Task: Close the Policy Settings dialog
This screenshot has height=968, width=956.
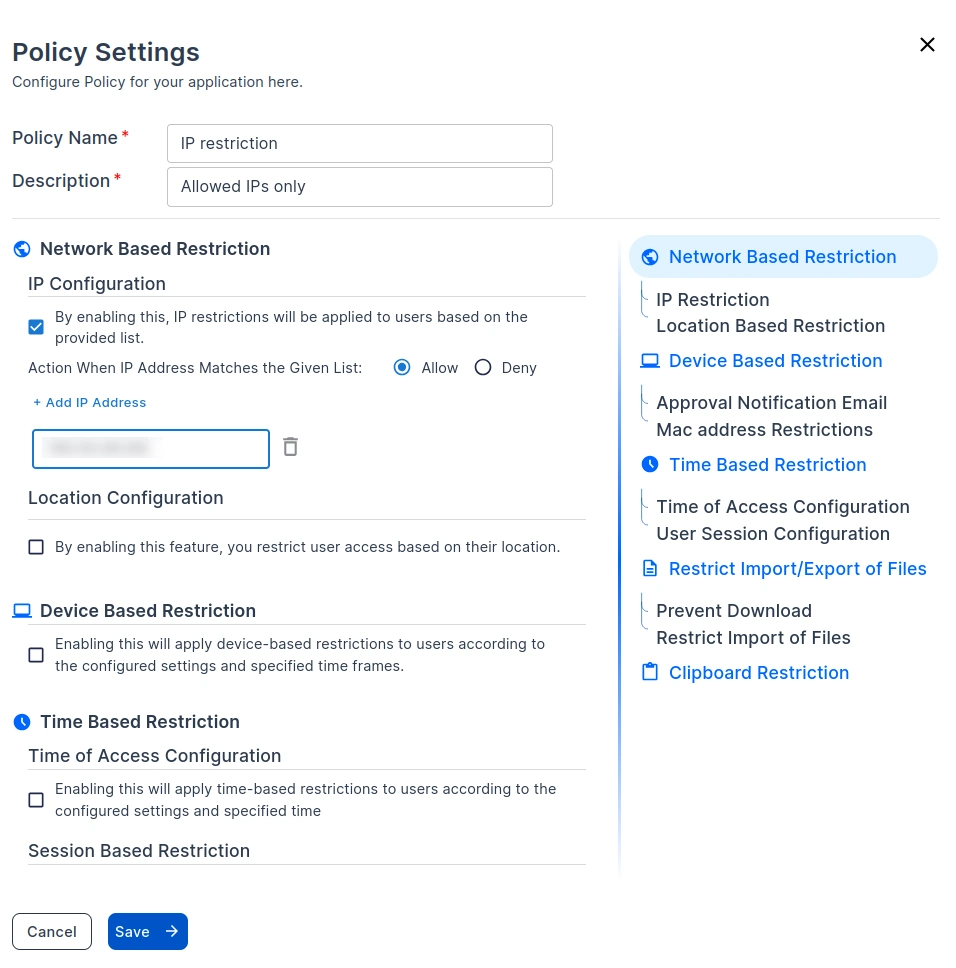Action: point(926,44)
